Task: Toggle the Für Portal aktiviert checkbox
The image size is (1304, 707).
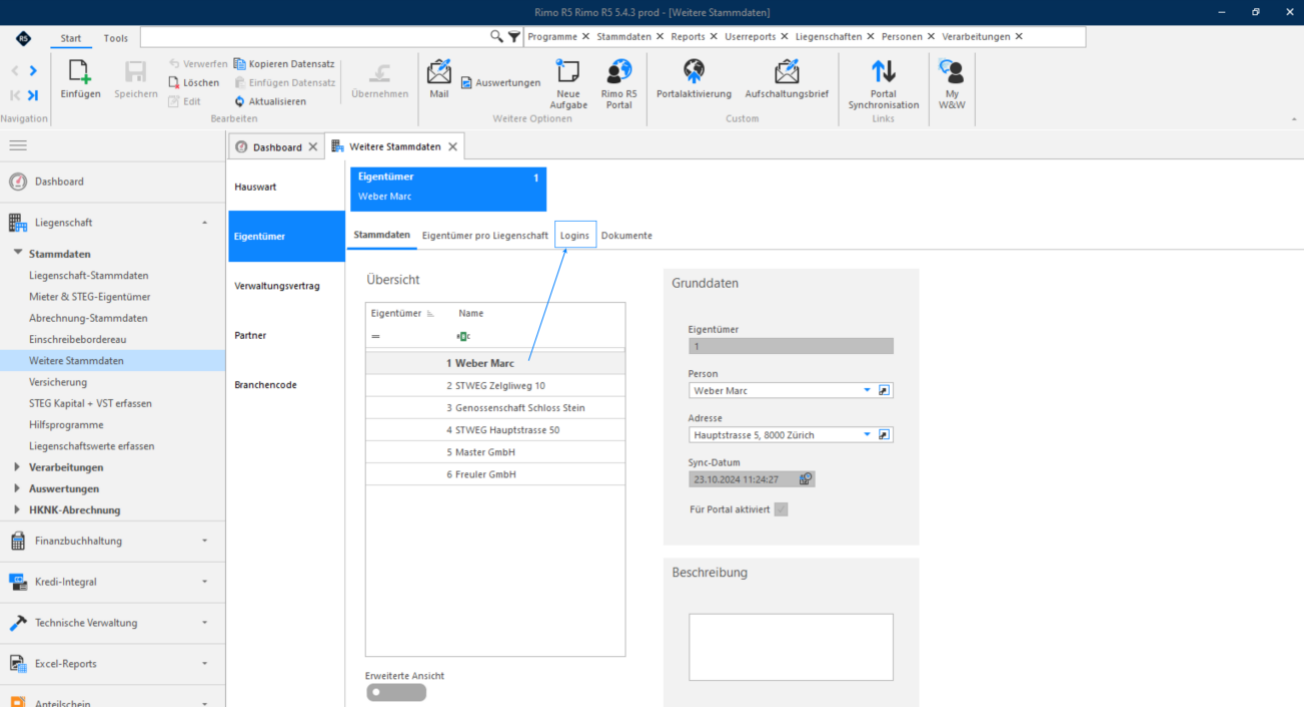Action: pyautogui.click(x=781, y=509)
